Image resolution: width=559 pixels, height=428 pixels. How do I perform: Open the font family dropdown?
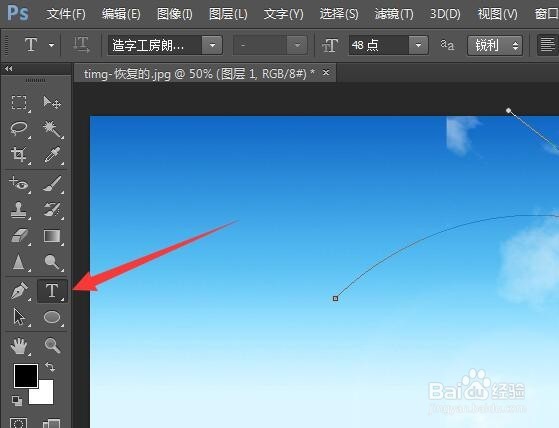[x=212, y=45]
